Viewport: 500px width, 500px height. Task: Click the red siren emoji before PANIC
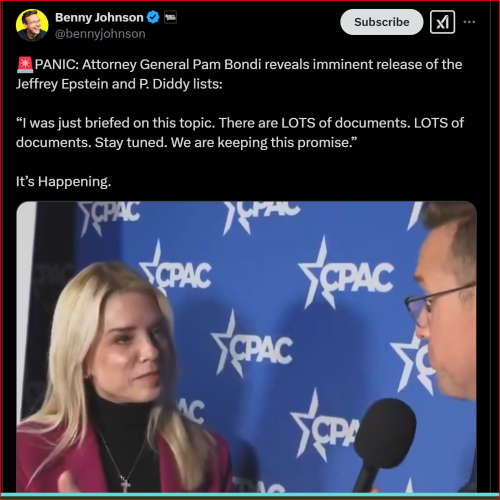[x=25, y=65]
